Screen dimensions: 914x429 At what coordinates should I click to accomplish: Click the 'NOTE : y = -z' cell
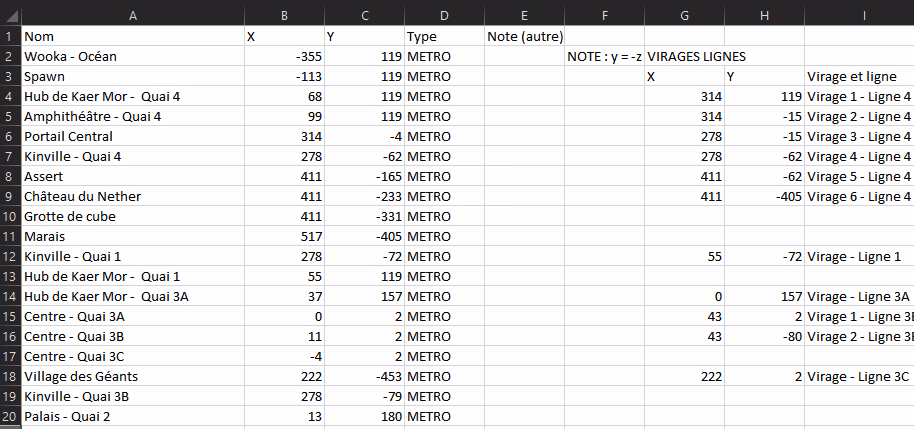(x=604, y=57)
